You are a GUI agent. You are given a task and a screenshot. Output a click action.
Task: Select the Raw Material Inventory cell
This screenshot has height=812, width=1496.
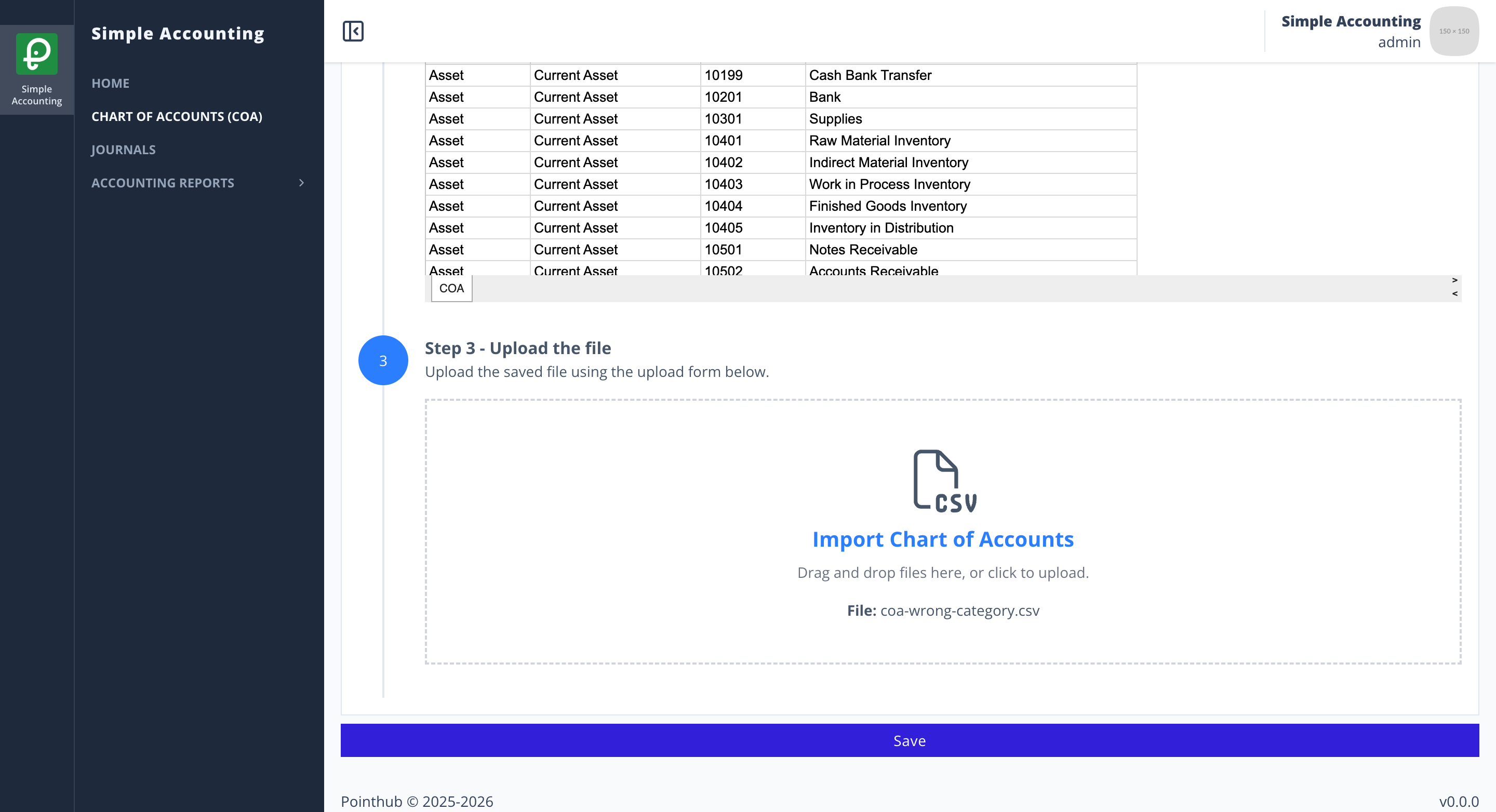click(x=970, y=141)
